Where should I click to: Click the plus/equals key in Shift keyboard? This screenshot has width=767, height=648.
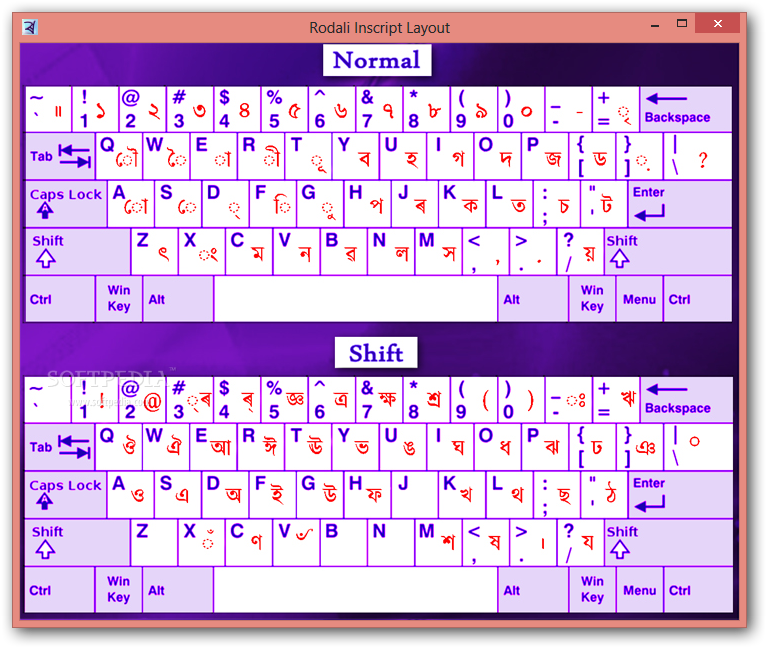(616, 400)
